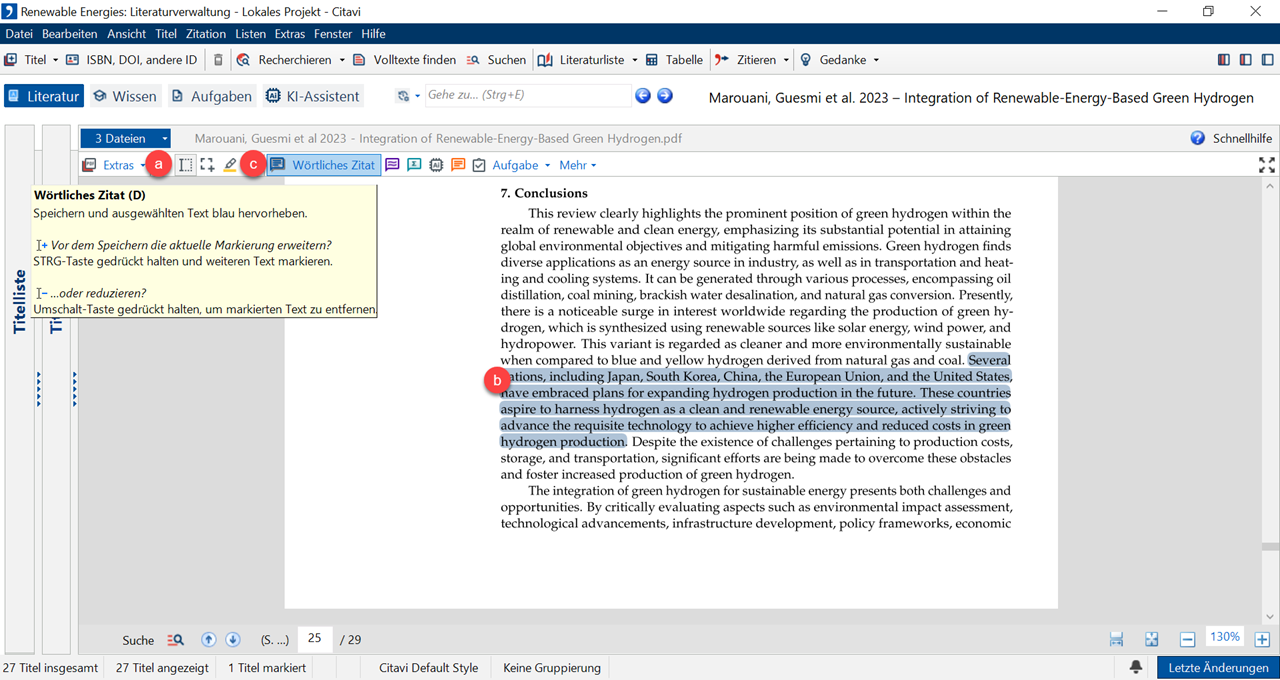1280x680 pixels.
Task: Switch to the Wissen tab
Action: pyautogui.click(x=125, y=96)
